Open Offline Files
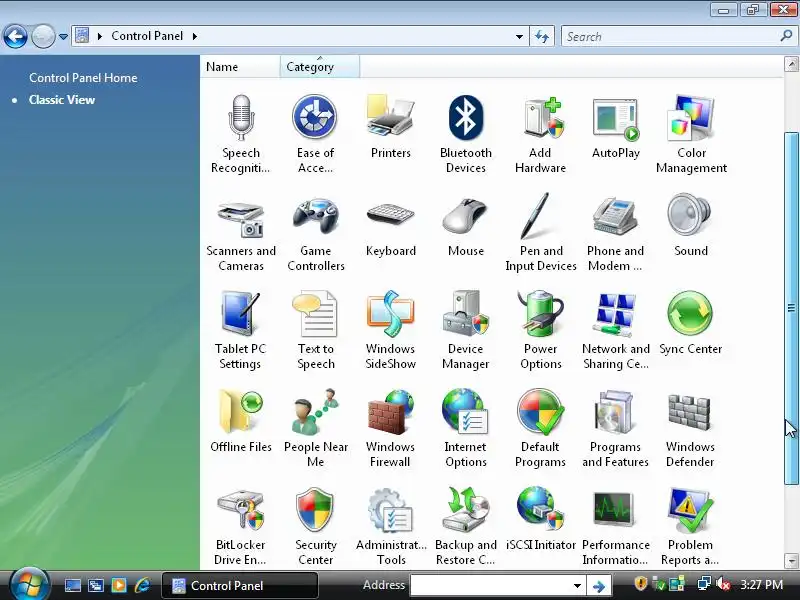The height and width of the screenshot is (600, 800). [x=240, y=421]
